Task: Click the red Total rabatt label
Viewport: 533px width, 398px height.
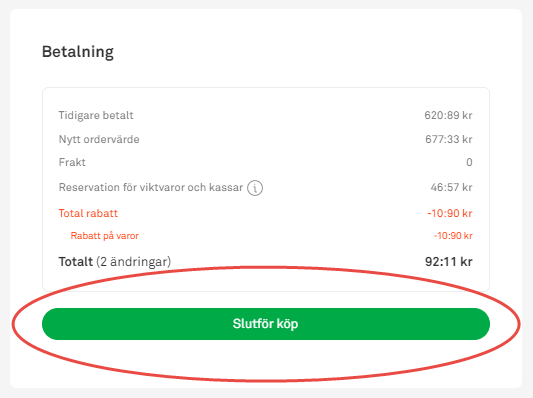Action: tap(88, 213)
